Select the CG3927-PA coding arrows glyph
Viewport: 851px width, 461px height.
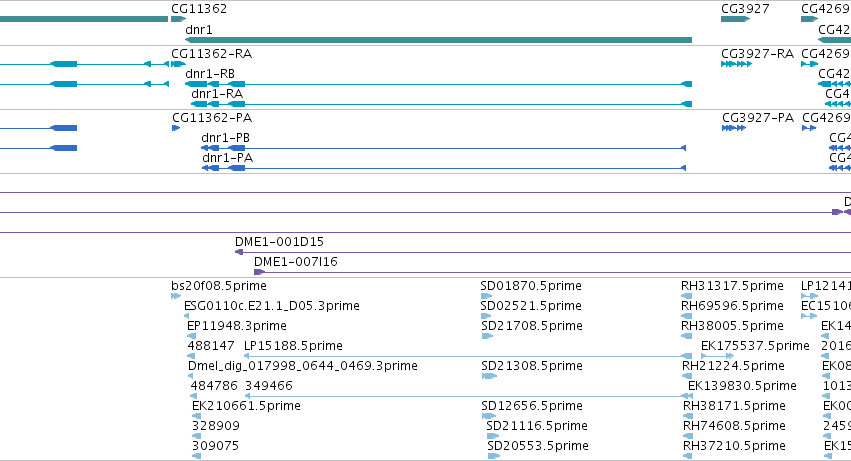pyautogui.click(x=734, y=128)
